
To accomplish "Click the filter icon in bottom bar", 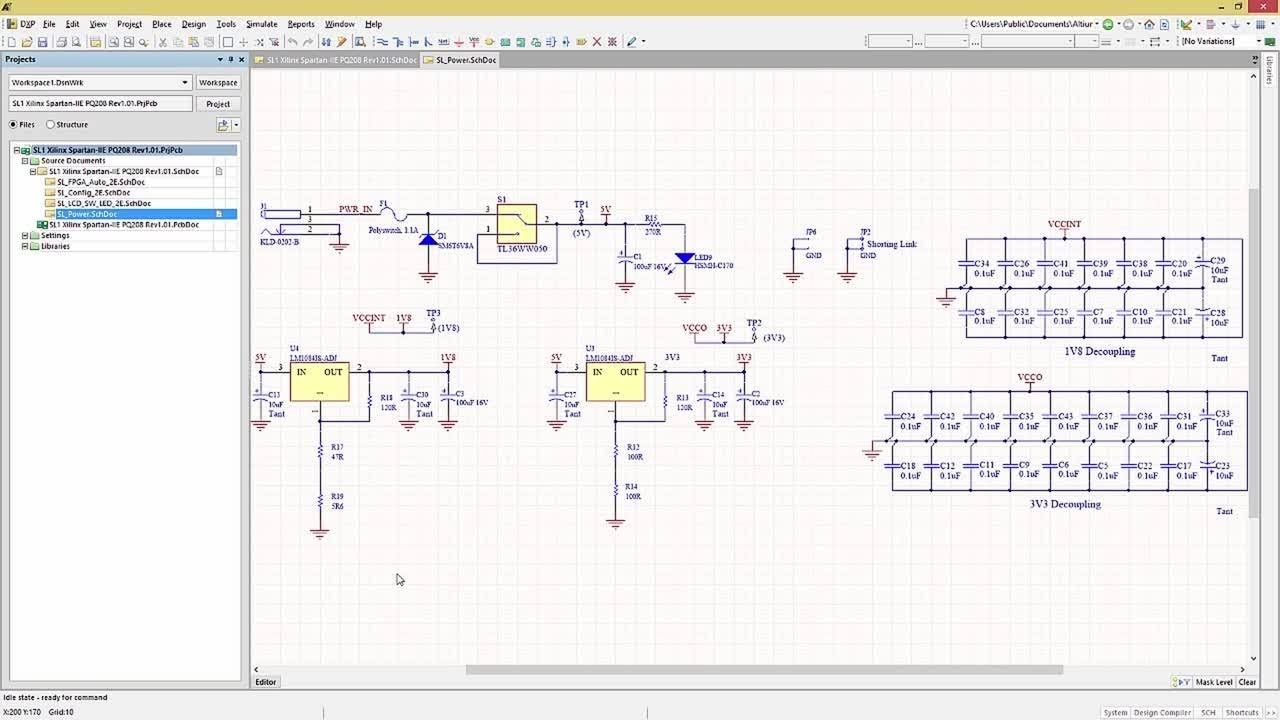I will [1181, 682].
